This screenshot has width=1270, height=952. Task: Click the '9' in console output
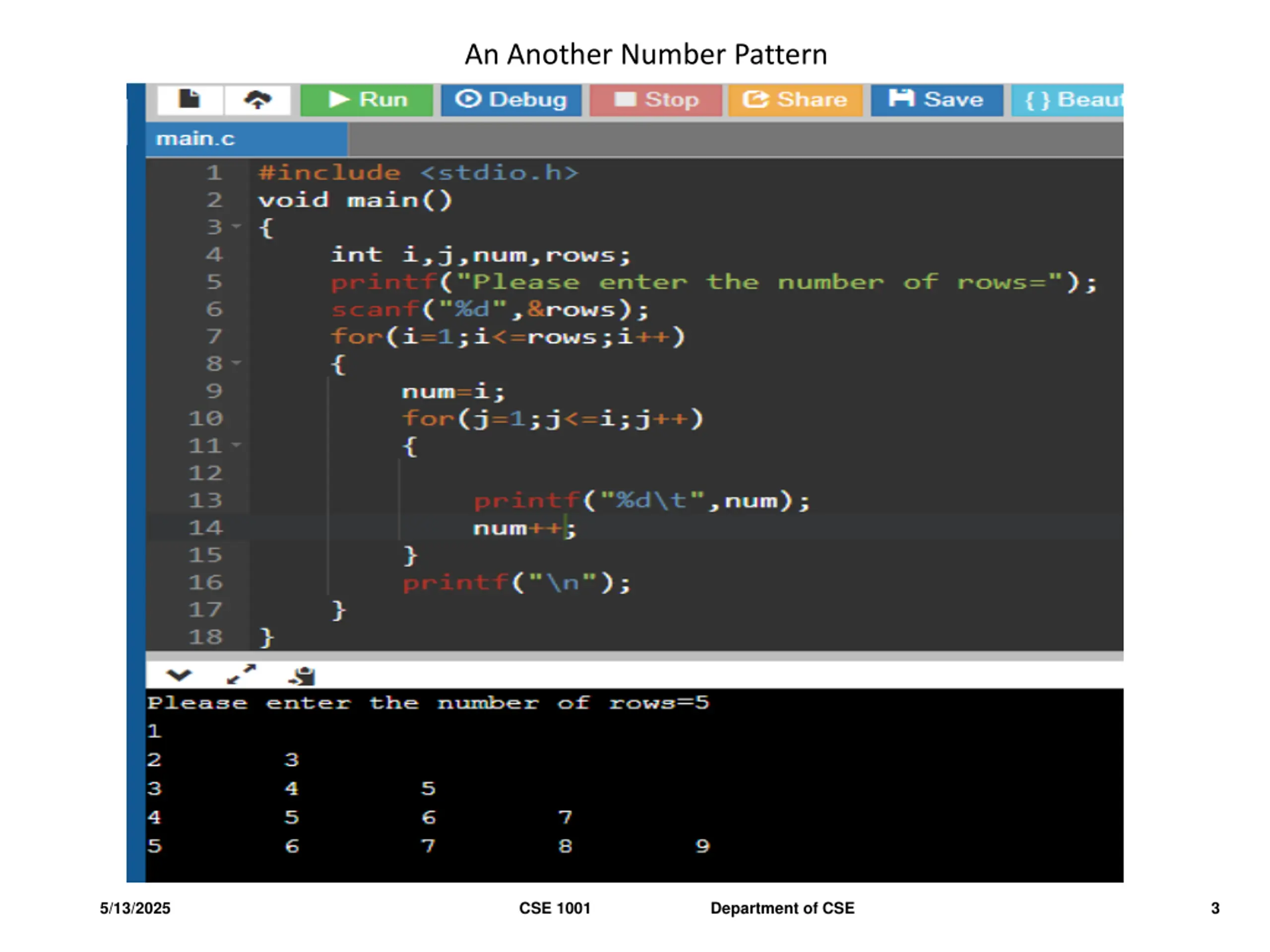(703, 846)
